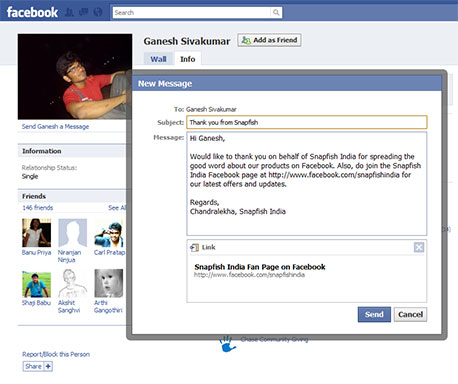
Task: Click the snapfishindia URL under title
Action: pyautogui.click(x=249, y=275)
